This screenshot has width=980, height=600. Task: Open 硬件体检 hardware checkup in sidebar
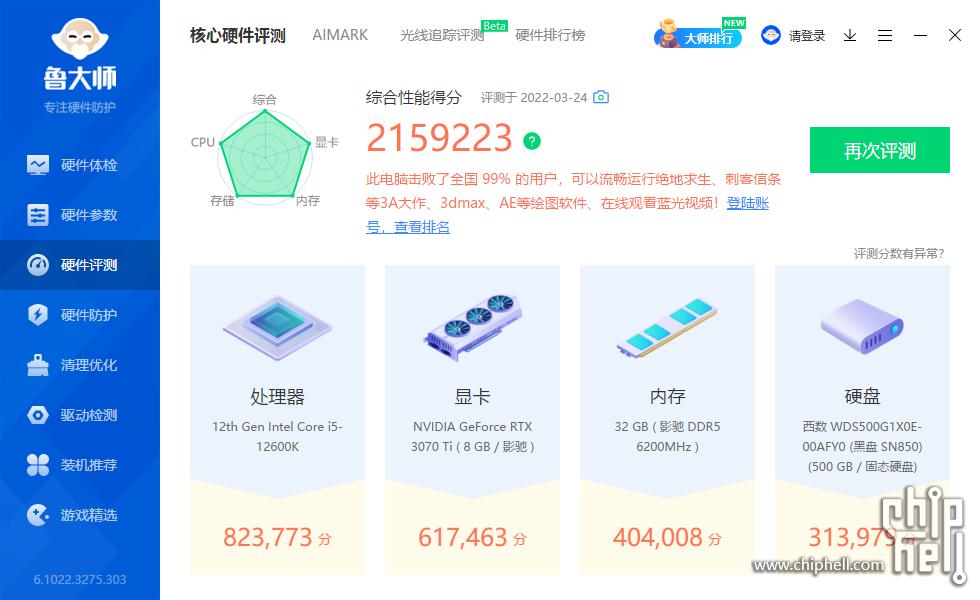[x=80, y=165]
